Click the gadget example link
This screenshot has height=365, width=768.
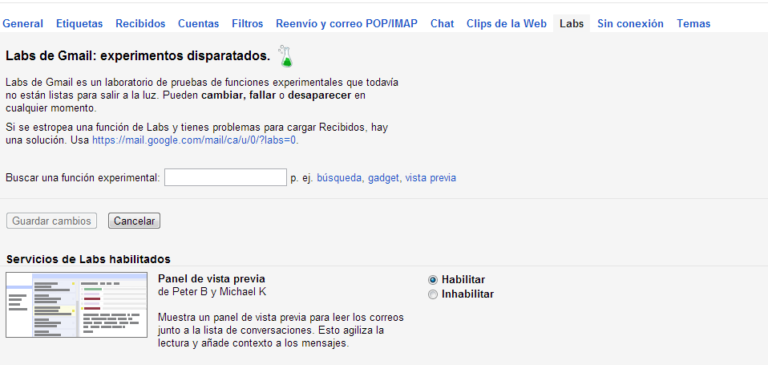coord(384,178)
